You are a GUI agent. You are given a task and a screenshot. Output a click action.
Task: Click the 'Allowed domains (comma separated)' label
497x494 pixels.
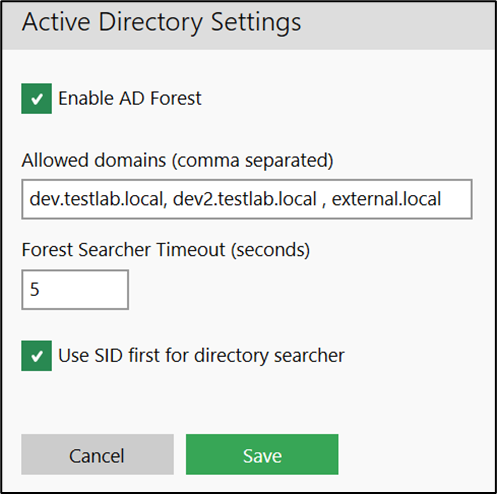tap(177, 161)
